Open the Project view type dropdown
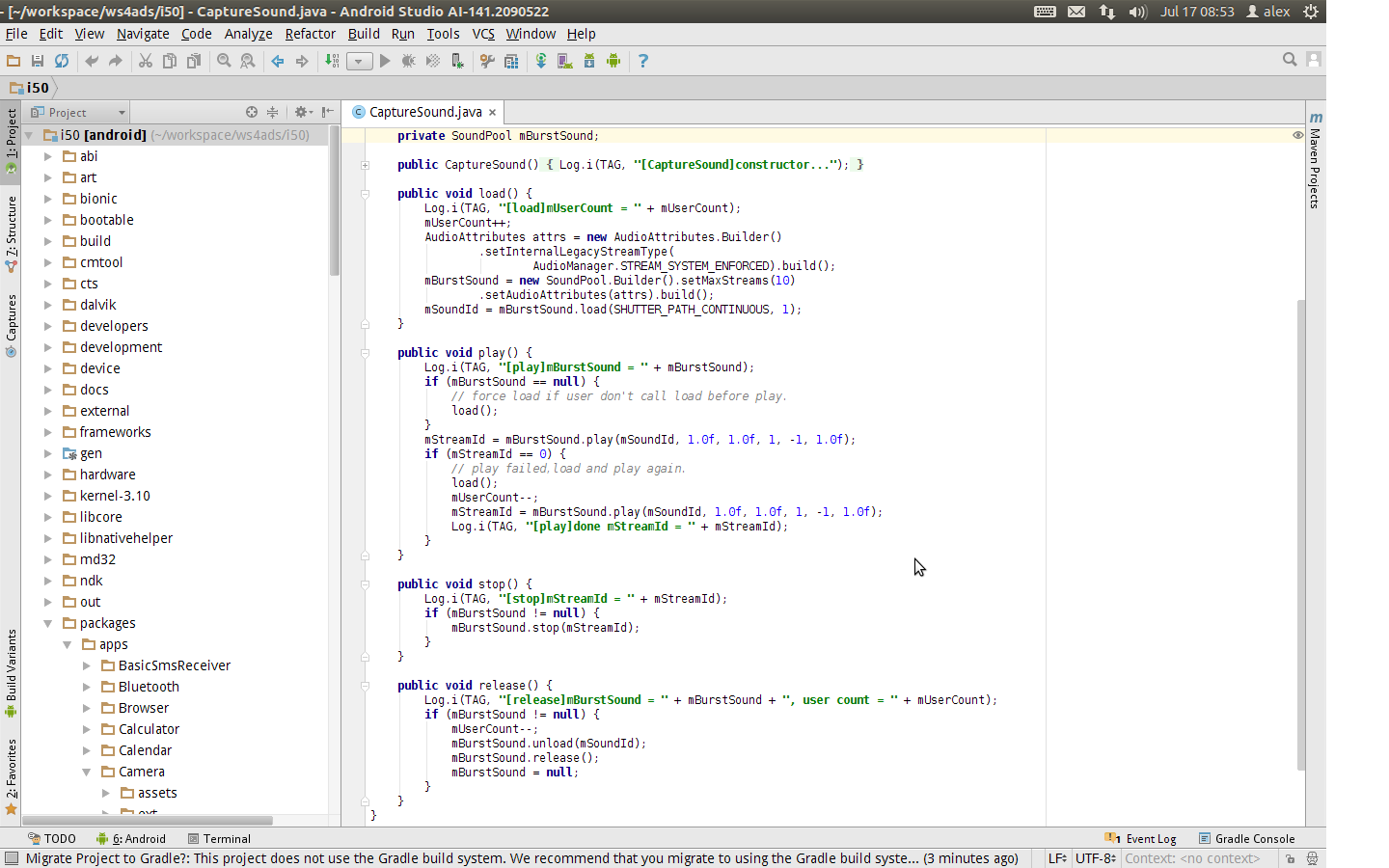The height and width of the screenshot is (868, 1389). [x=77, y=113]
